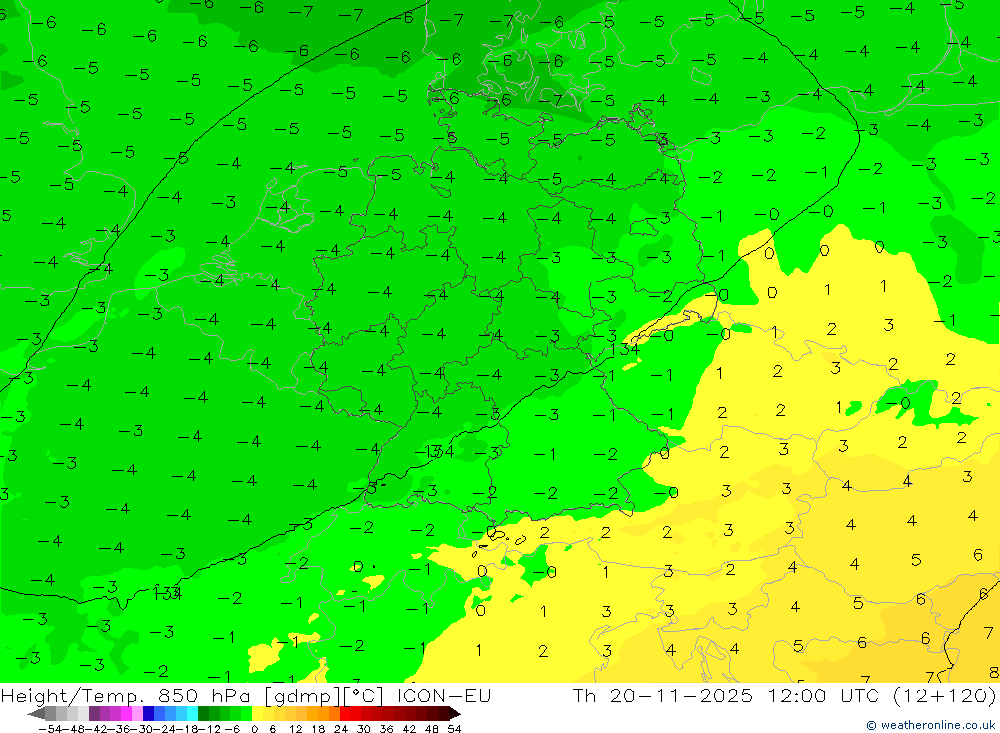
Task: Pick the dark green legend swatch at -12
Action: [x=203, y=714]
